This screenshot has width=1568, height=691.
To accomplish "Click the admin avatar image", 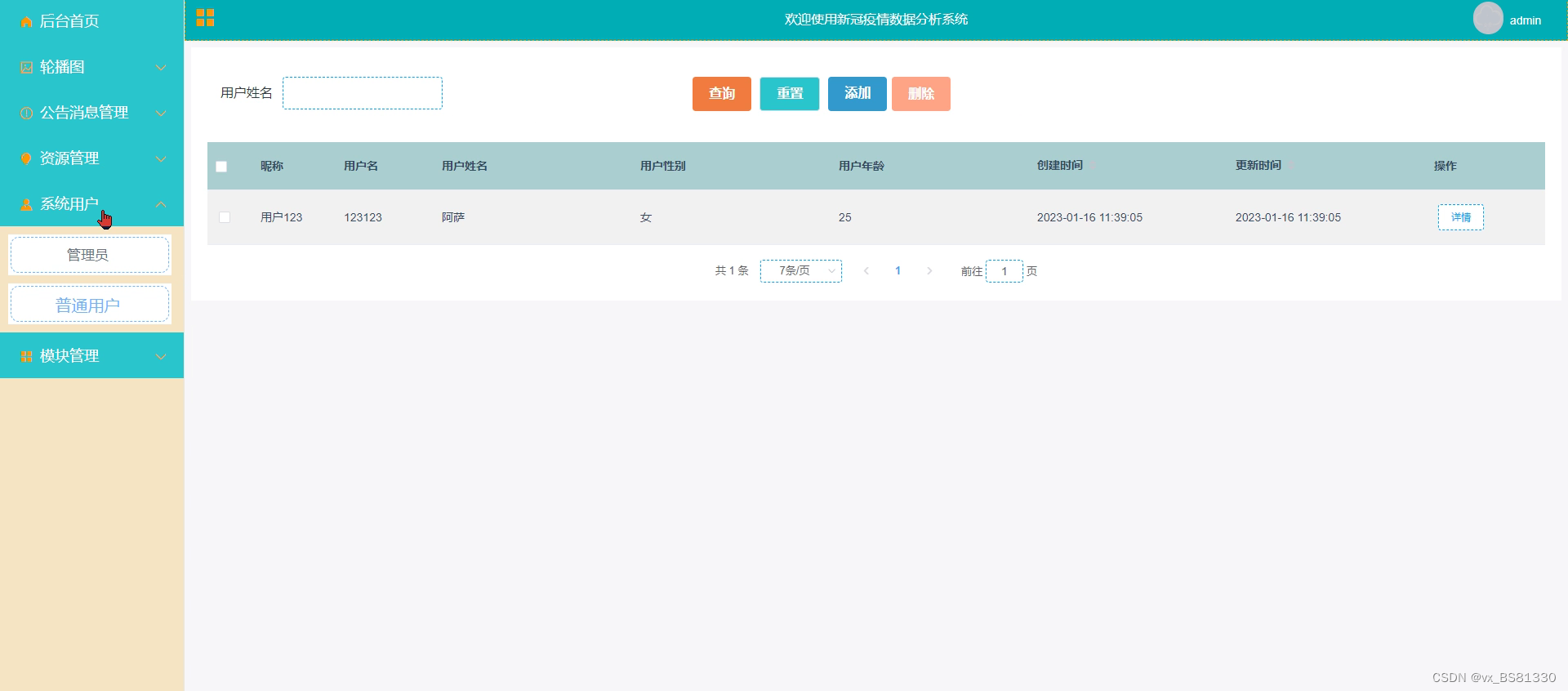I will 1488,19.
